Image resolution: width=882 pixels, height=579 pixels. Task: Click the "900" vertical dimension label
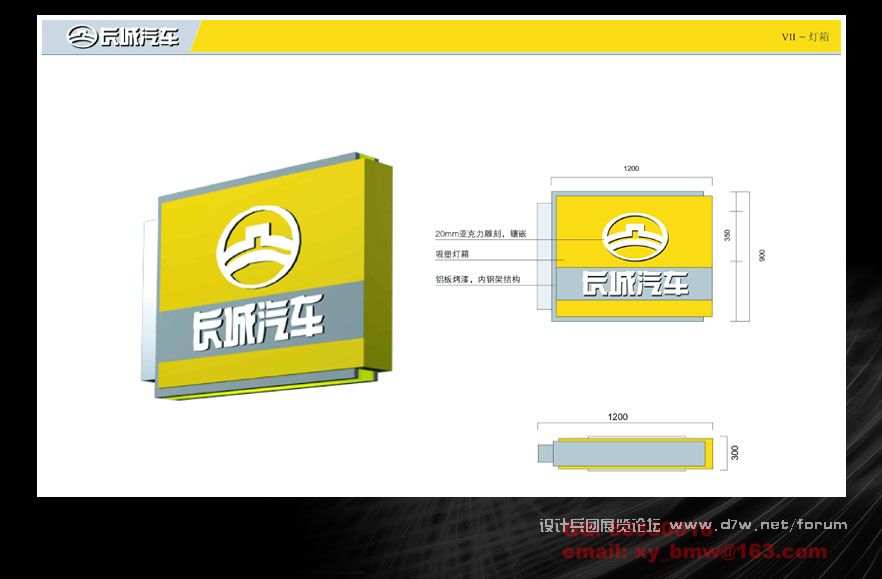point(762,255)
